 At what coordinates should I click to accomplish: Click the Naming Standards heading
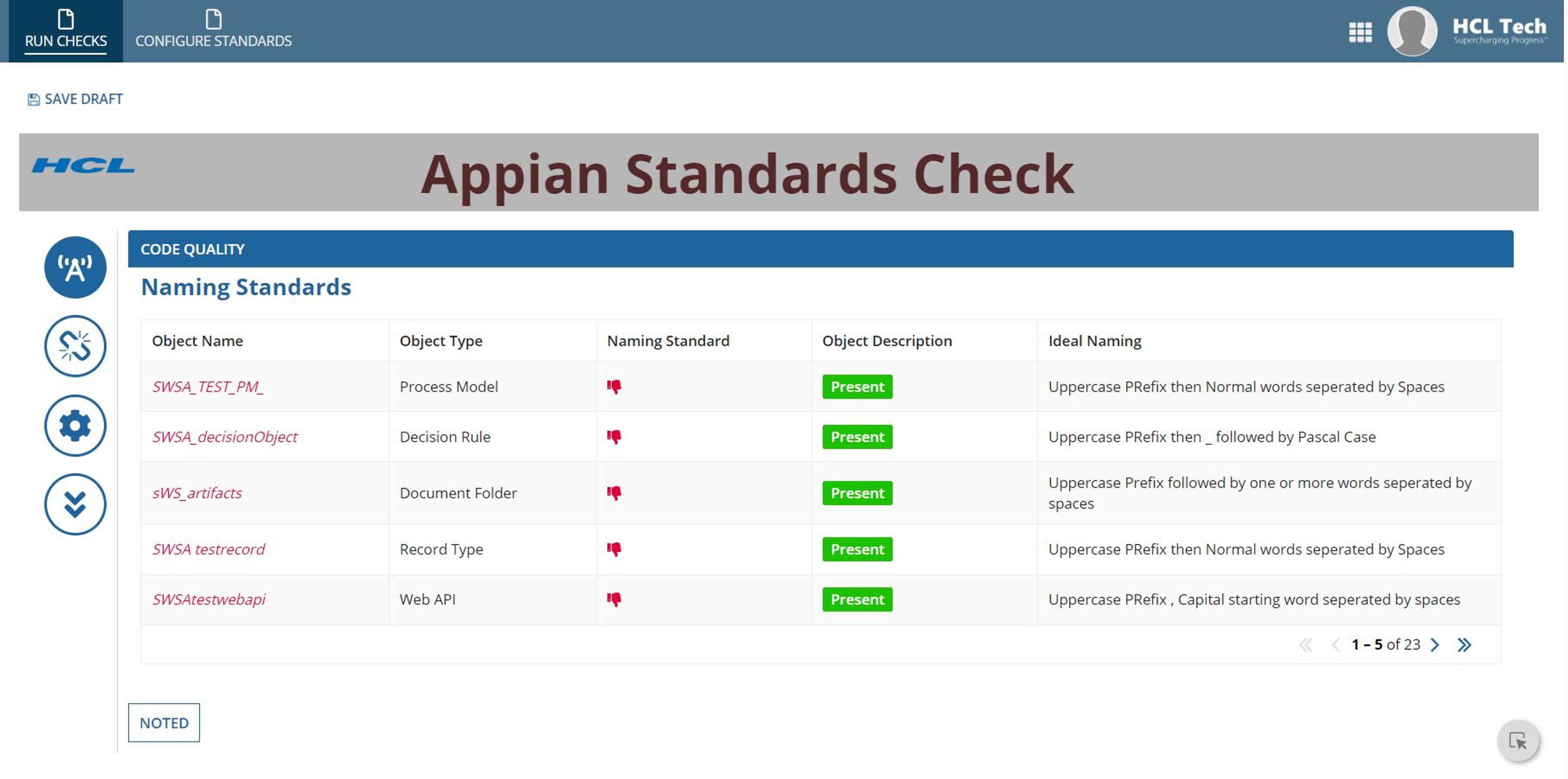click(x=246, y=287)
